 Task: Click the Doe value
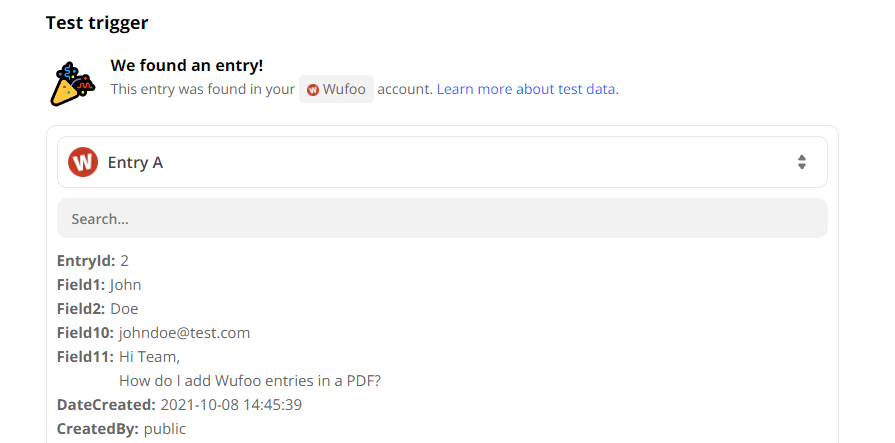pos(123,309)
